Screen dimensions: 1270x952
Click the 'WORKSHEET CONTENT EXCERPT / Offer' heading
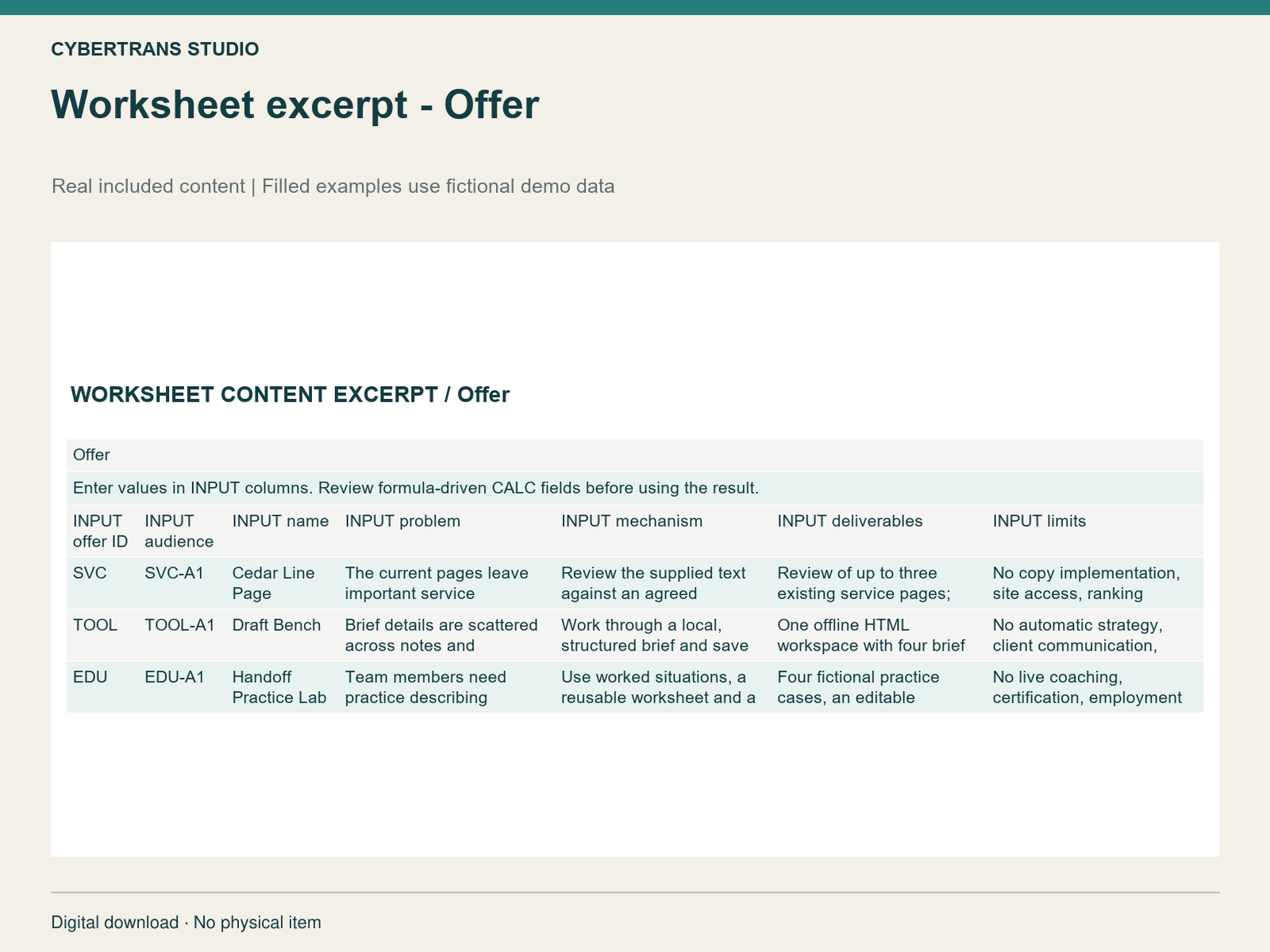click(x=290, y=394)
